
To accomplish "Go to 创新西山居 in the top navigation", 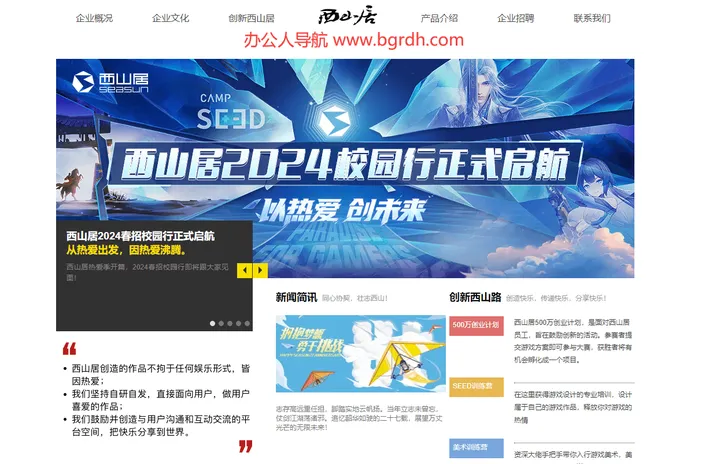I will (x=251, y=18).
